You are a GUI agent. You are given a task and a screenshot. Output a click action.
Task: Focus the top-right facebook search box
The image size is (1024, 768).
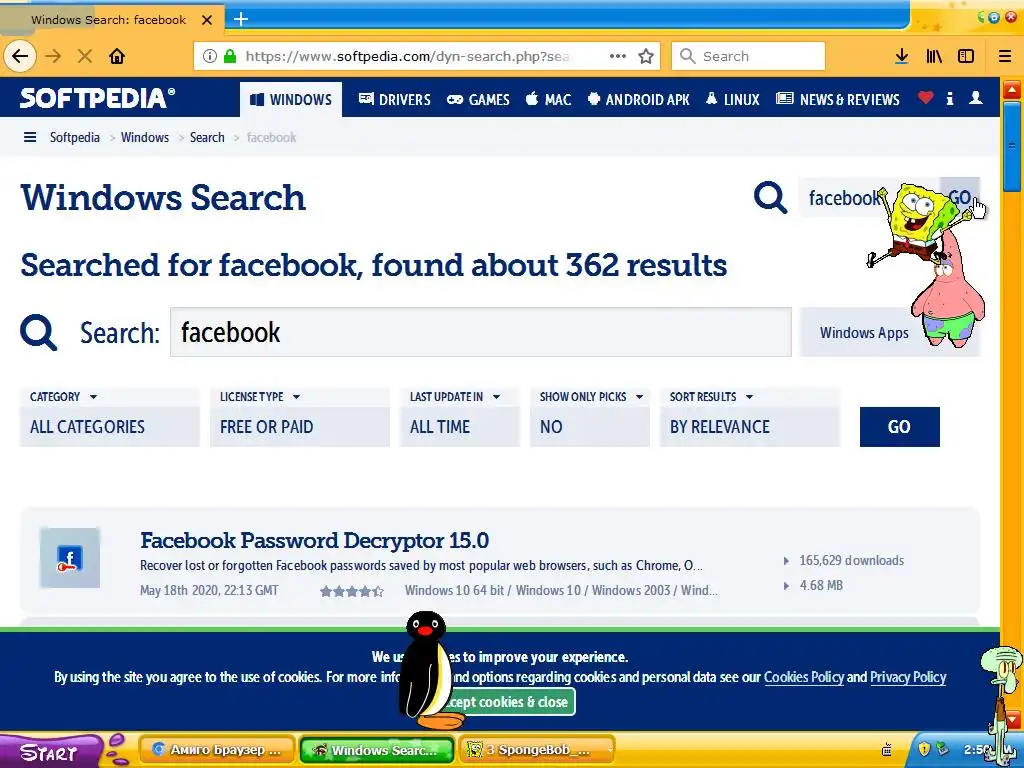(869, 197)
